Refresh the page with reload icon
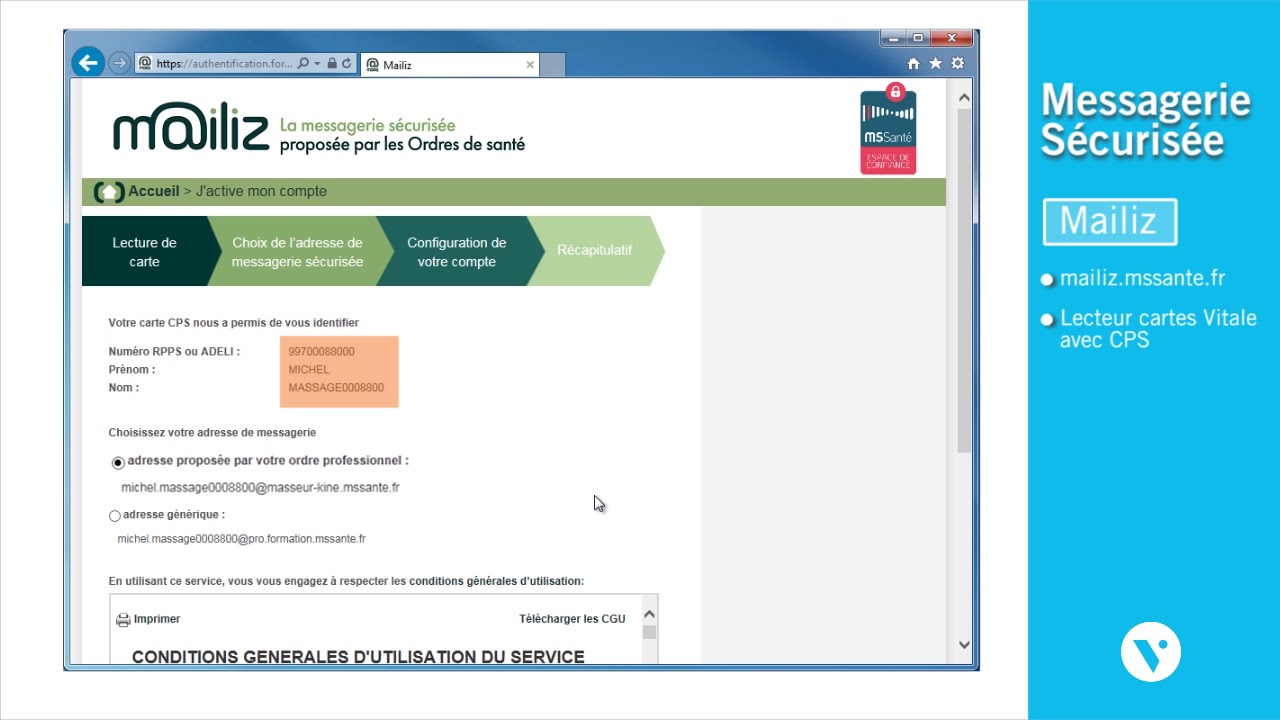1280x720 pixels. coord(347,63)
